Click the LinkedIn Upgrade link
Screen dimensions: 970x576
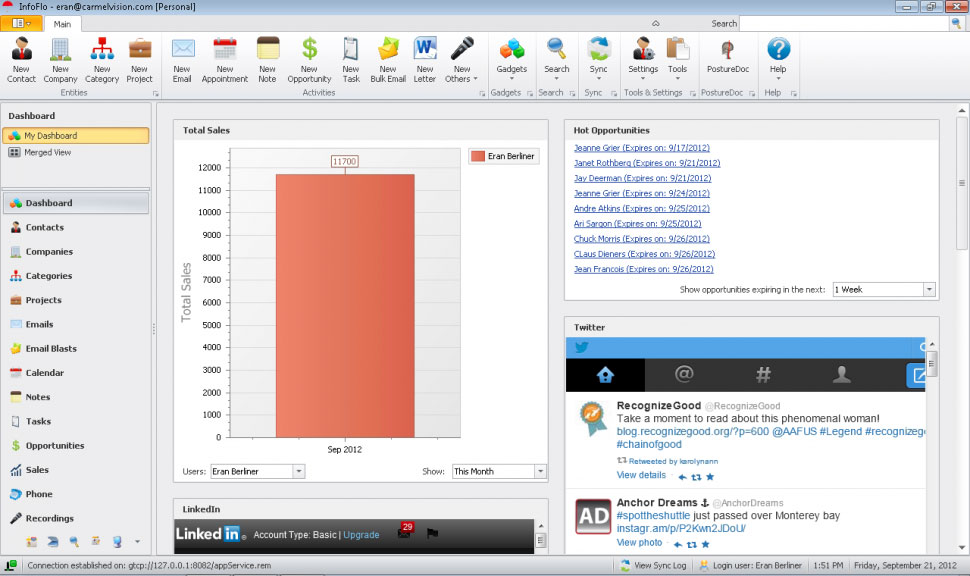[x=361, y=535]
